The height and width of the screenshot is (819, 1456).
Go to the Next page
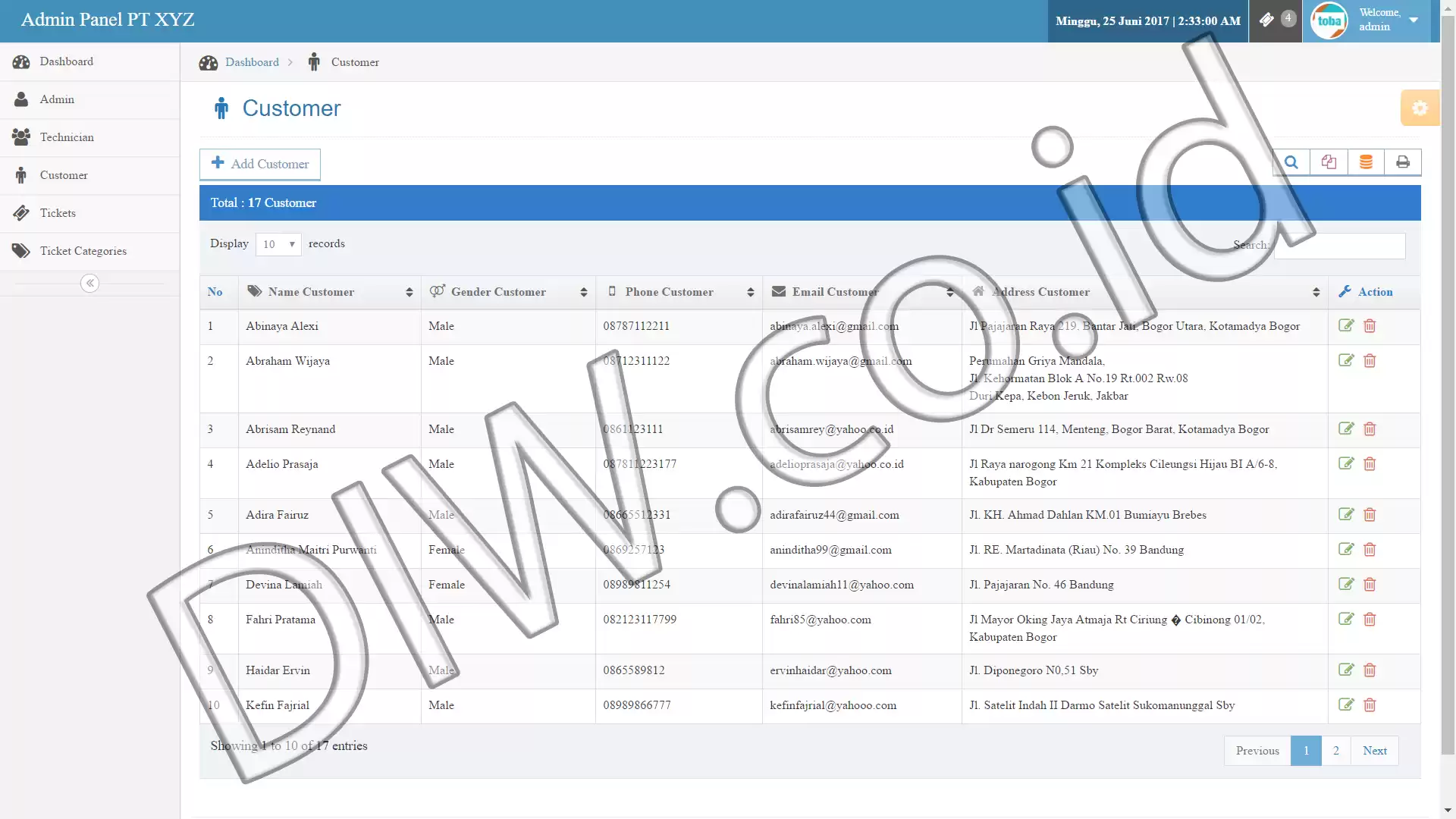pos(1374,751)
